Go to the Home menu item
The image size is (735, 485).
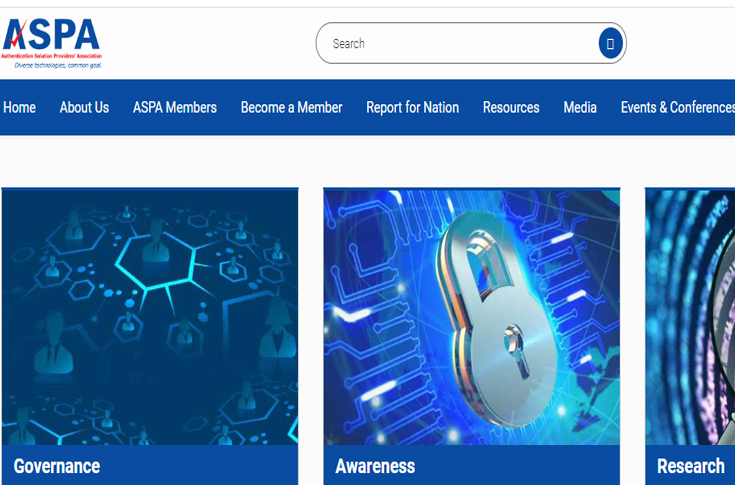click(19, 107)
